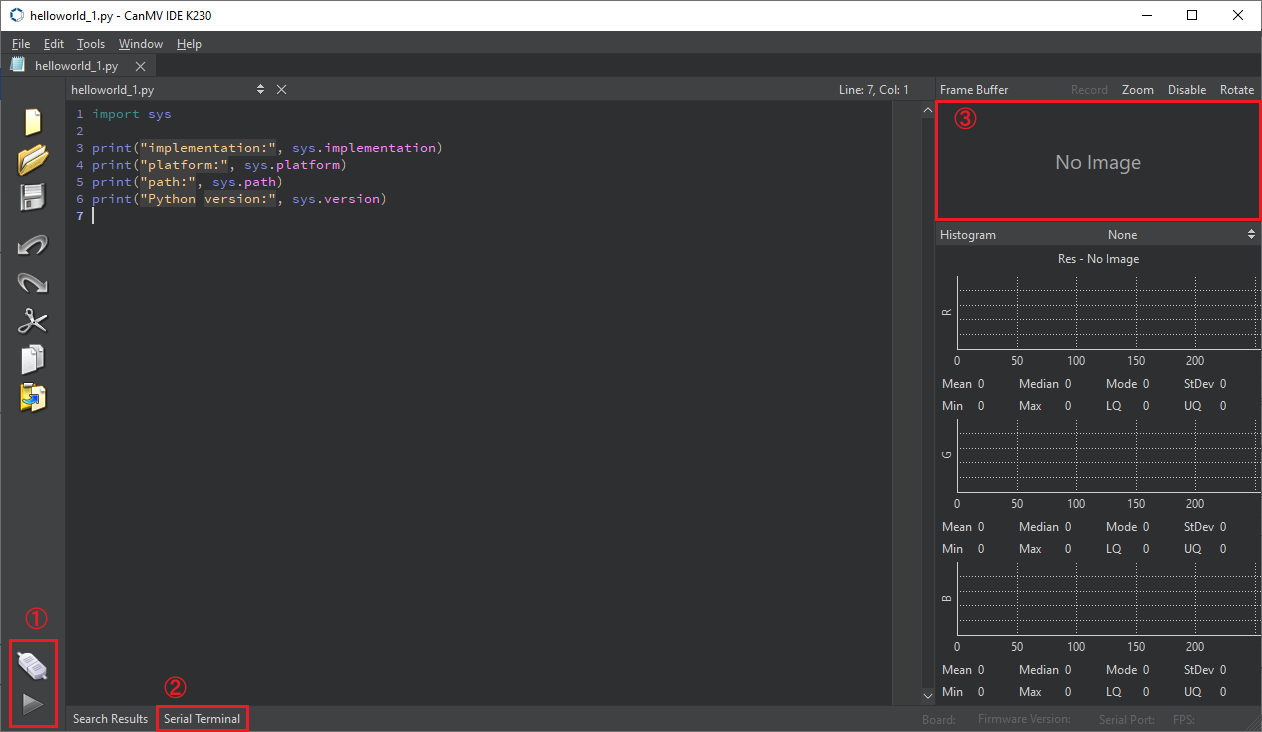Open the Tools menu
The image size is (1262, 732).
pos(91,44)
